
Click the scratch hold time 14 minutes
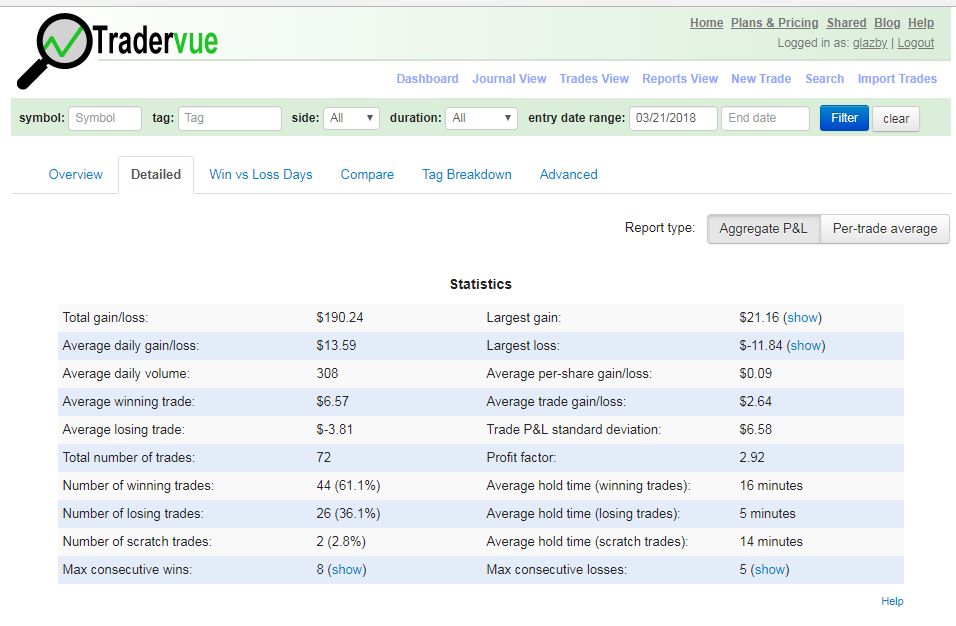click(771, 542)
